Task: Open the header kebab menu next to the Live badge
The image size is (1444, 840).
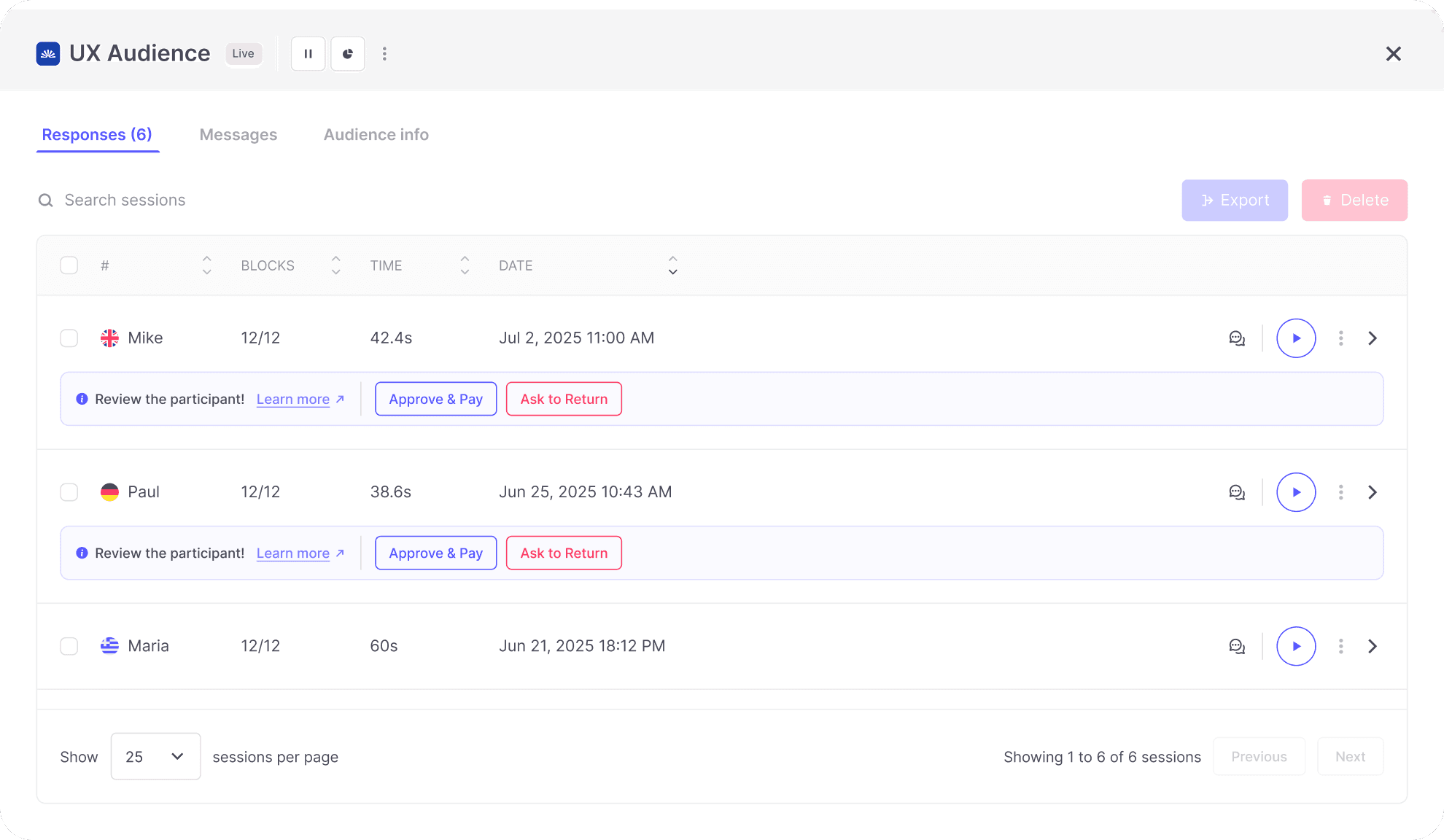Action: coord(384,54)
